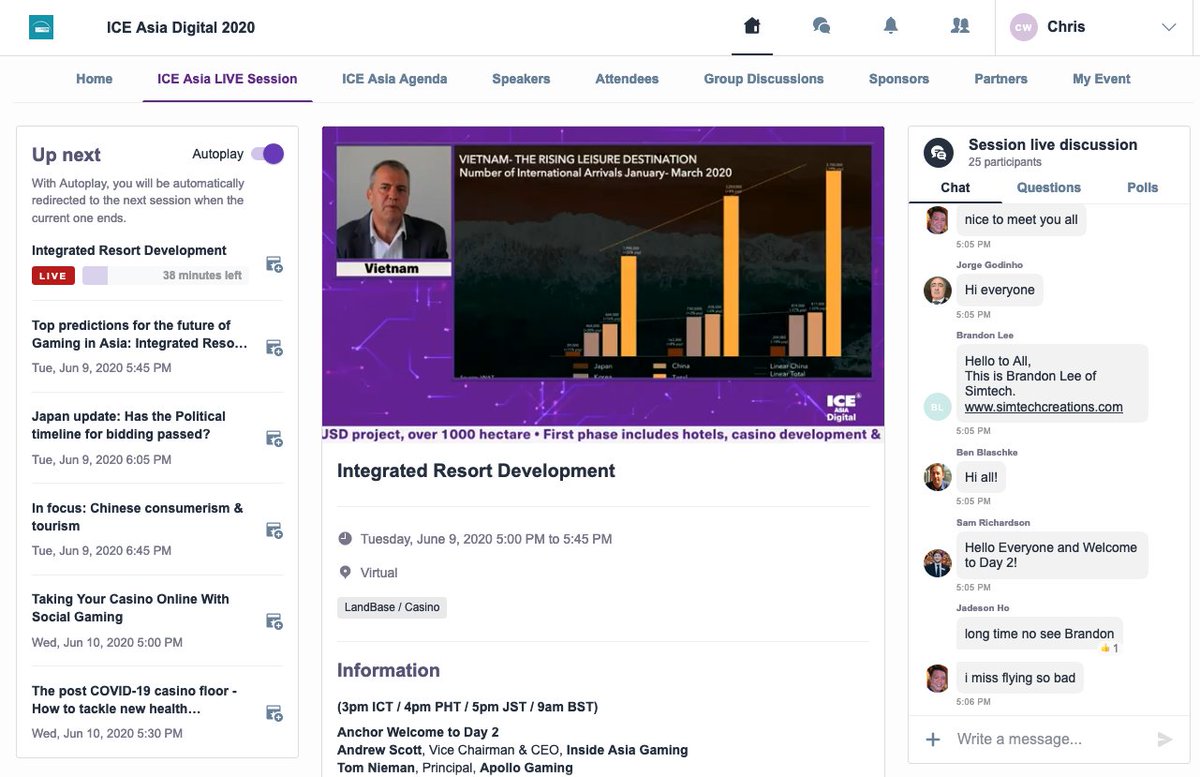Click the ICE Asia Digital 2020 title
Image resolution: width=1200 pixels, height=777 pixels.
pyautogui.click(x=181, y=27)
